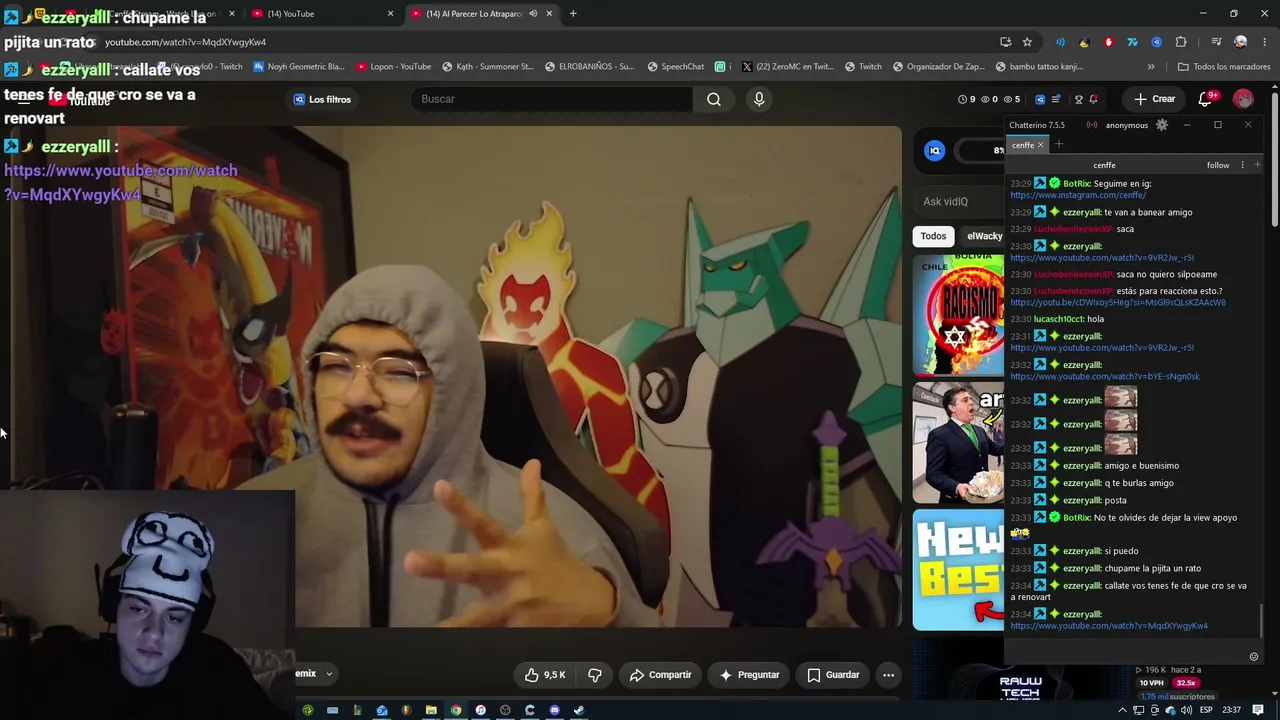Viewport: 1280px width, 720px height.
Task: Expand the remix dropdown chevron
Action: coord(328,674)
